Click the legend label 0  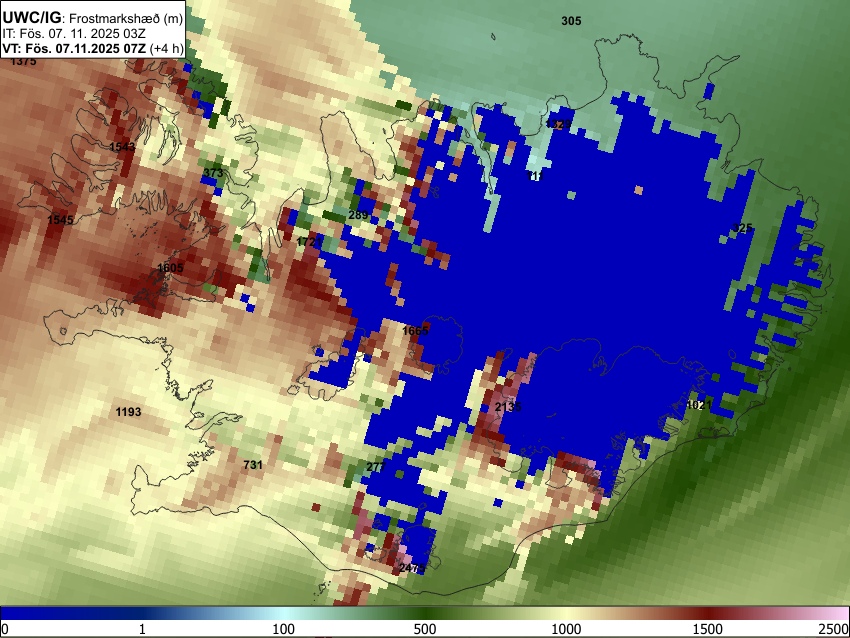(5, 629)
